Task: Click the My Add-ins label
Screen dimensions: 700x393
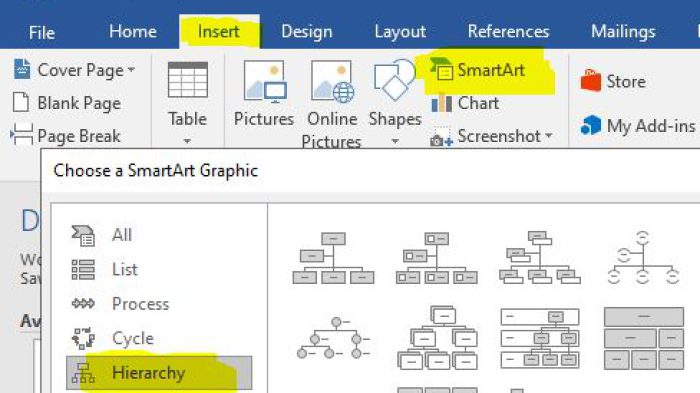Action: coord(651,126)
